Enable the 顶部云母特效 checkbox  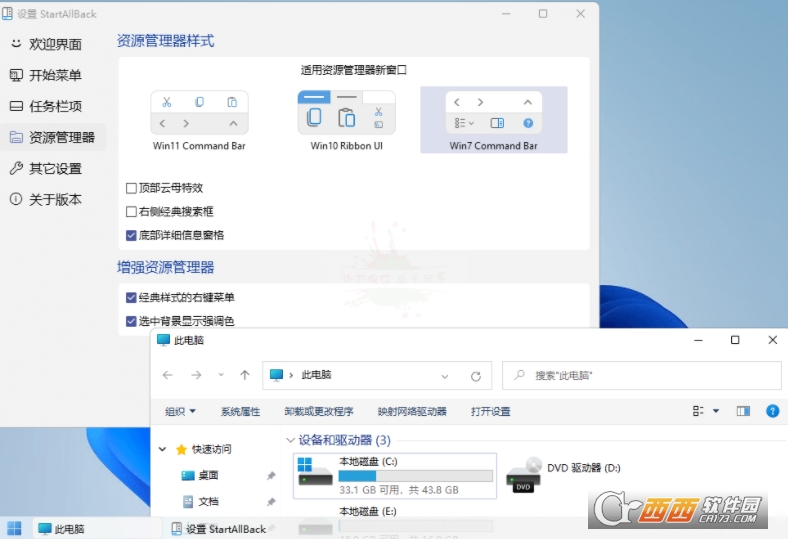click(132, 188)
